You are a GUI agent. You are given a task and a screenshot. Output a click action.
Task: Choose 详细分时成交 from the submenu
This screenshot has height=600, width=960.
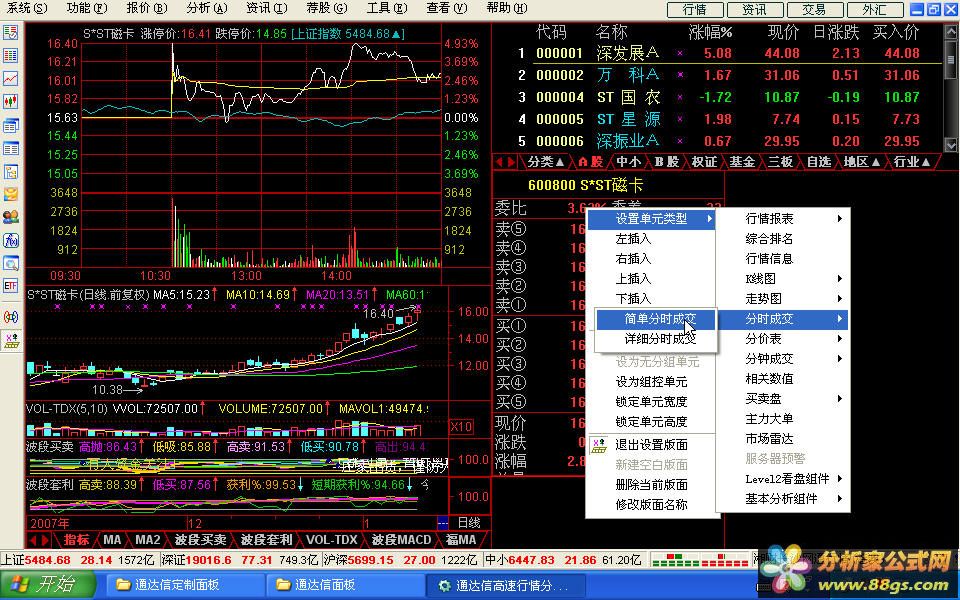pyautogui.click(x=656, y=339)
